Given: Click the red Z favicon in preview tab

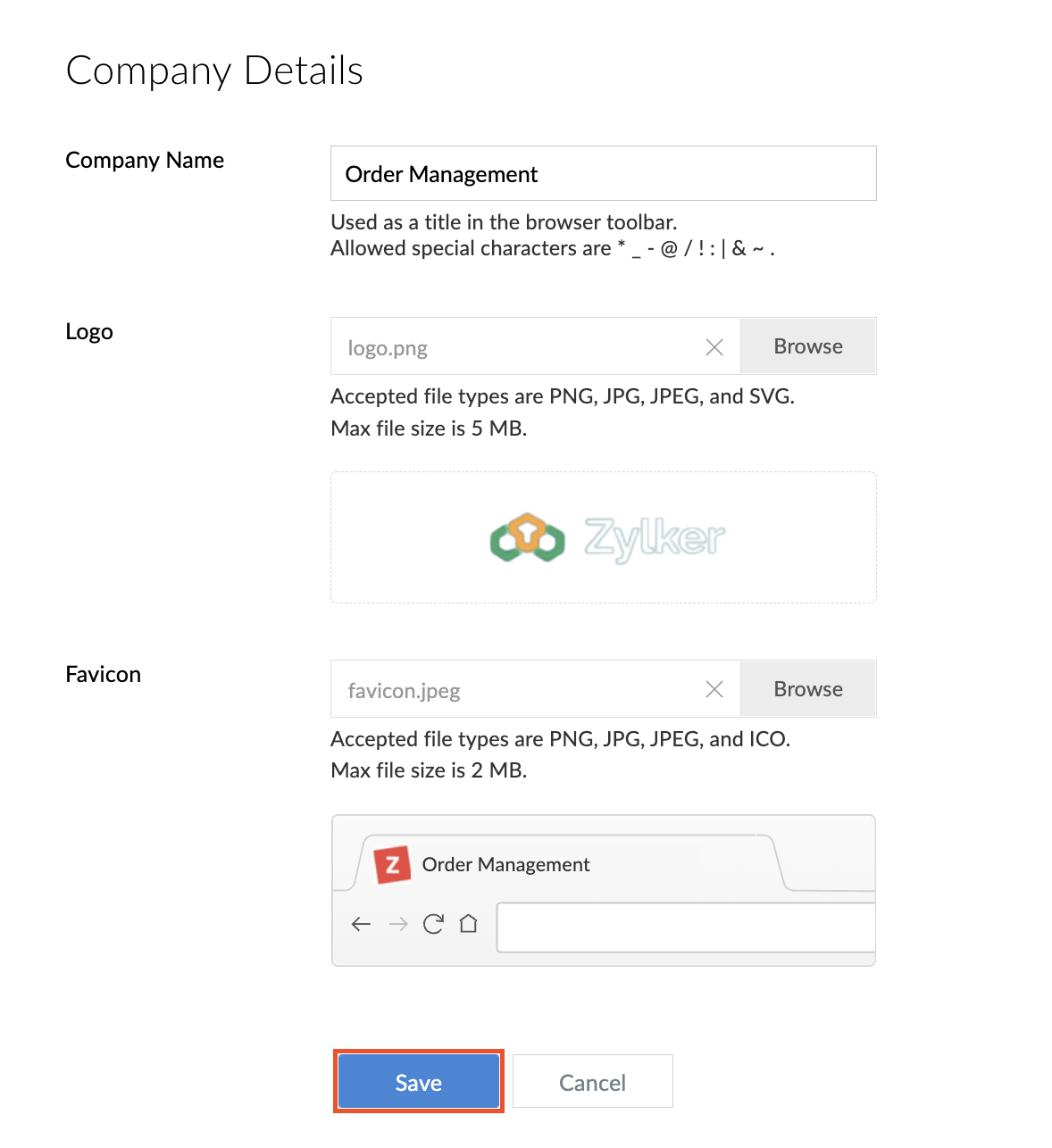Looking at the screenshot, I should pyautogui.click(x=392, y=864).
